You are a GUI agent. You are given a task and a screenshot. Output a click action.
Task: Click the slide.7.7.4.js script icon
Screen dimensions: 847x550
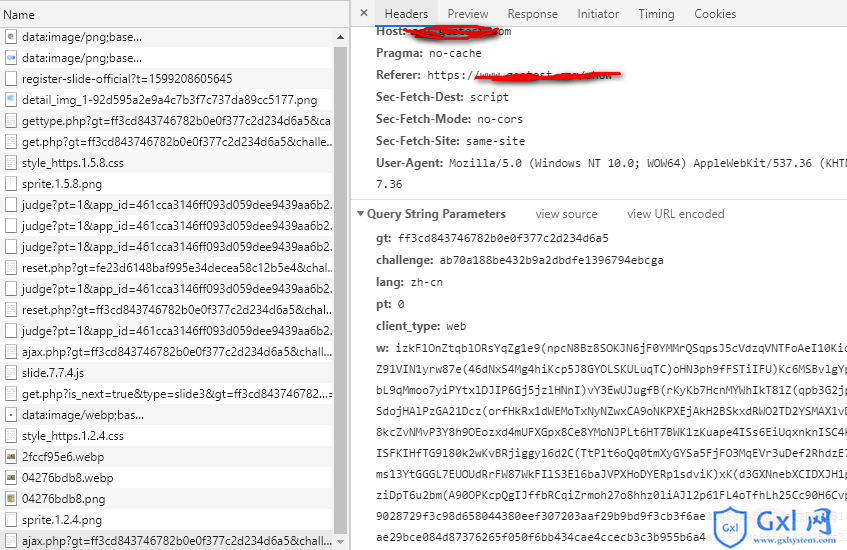coord(10,373)
